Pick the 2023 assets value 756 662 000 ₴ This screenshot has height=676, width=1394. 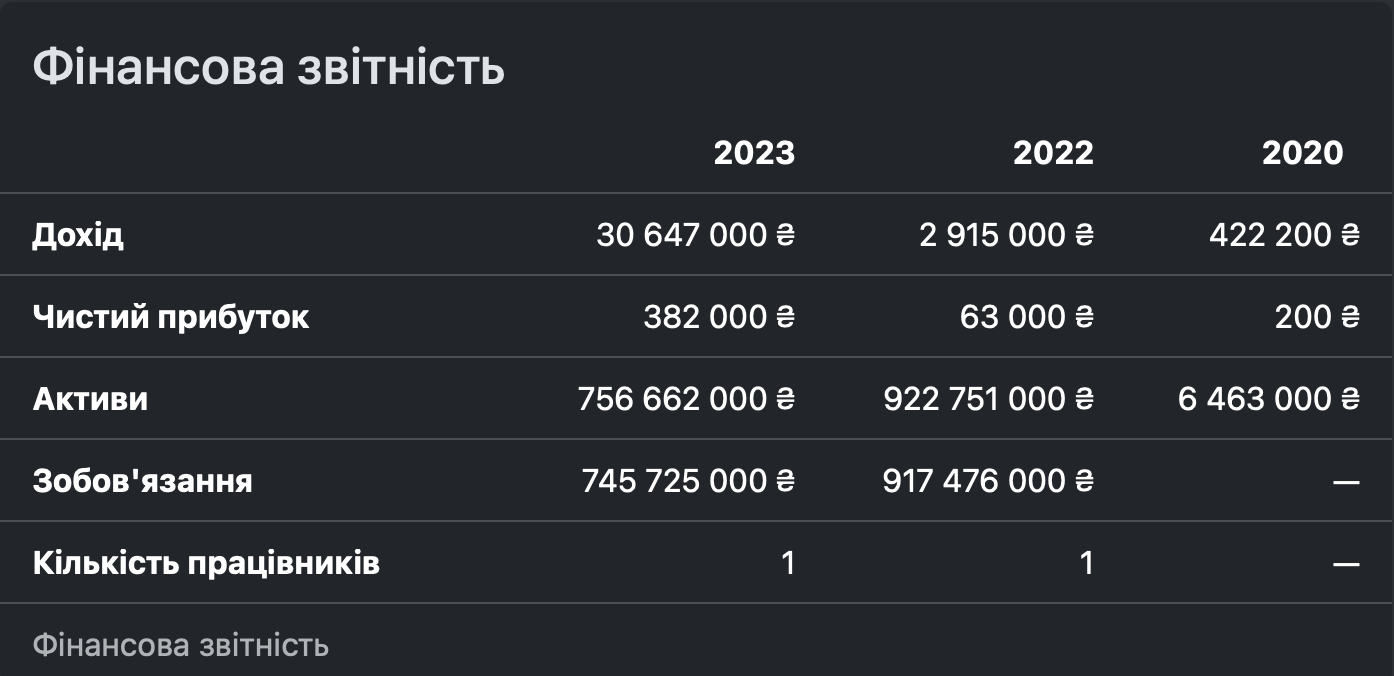click(x=686, y=399)
